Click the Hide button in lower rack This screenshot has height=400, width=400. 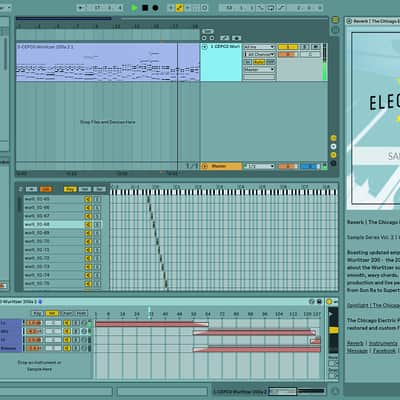[x=81, y=314]
